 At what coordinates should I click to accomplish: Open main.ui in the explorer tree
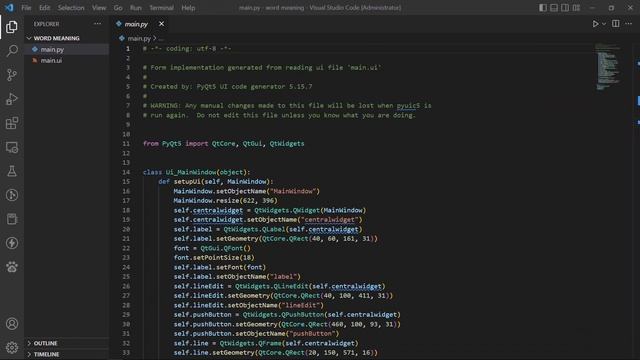pos(51,60)
